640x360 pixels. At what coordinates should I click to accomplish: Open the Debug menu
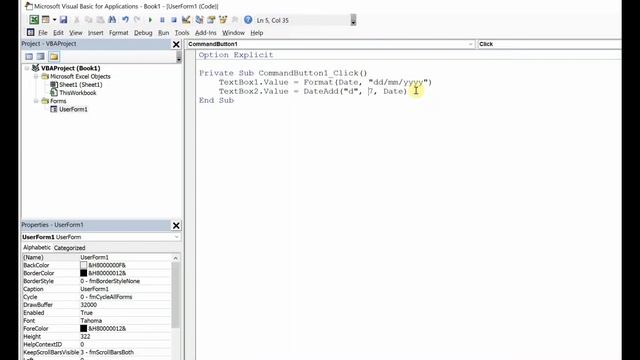tap(143, 33)
